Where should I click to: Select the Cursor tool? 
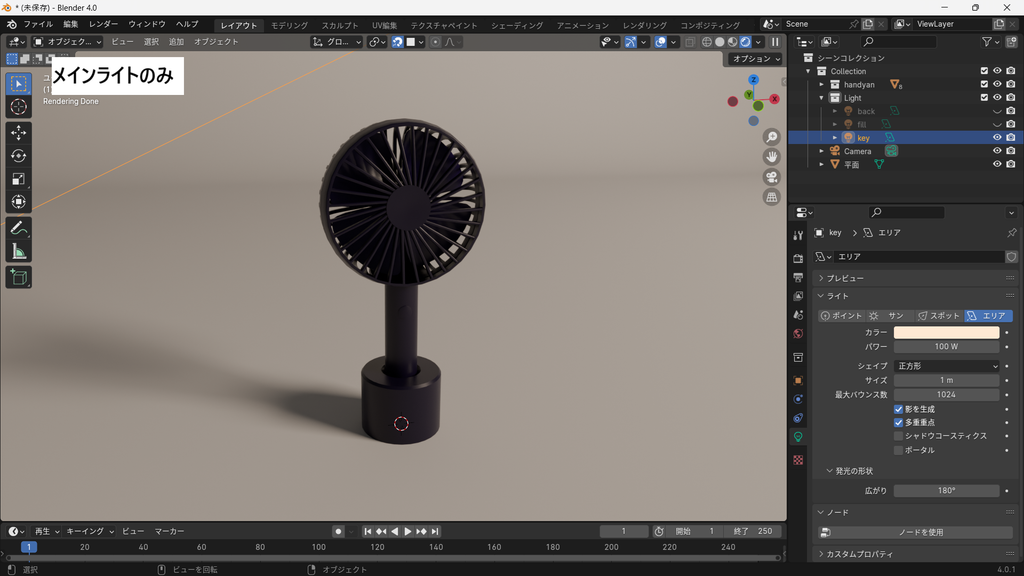[x=18, y=107]
